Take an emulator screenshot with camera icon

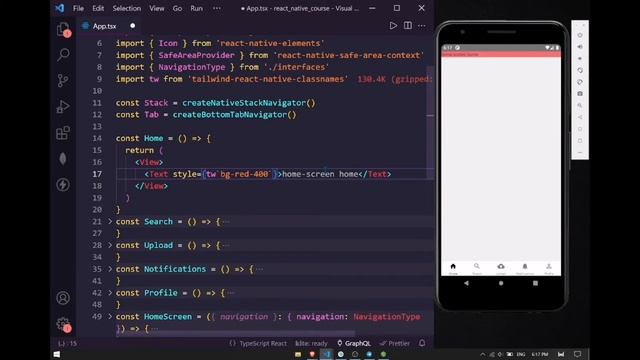pos(580,93)
